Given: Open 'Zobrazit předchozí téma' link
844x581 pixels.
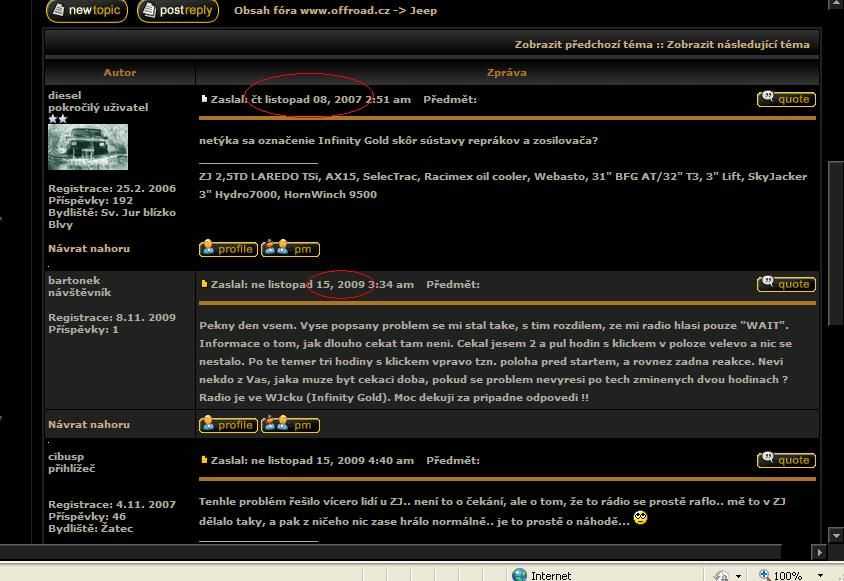Looking at the screenshot, I should (x=583, y=44).
